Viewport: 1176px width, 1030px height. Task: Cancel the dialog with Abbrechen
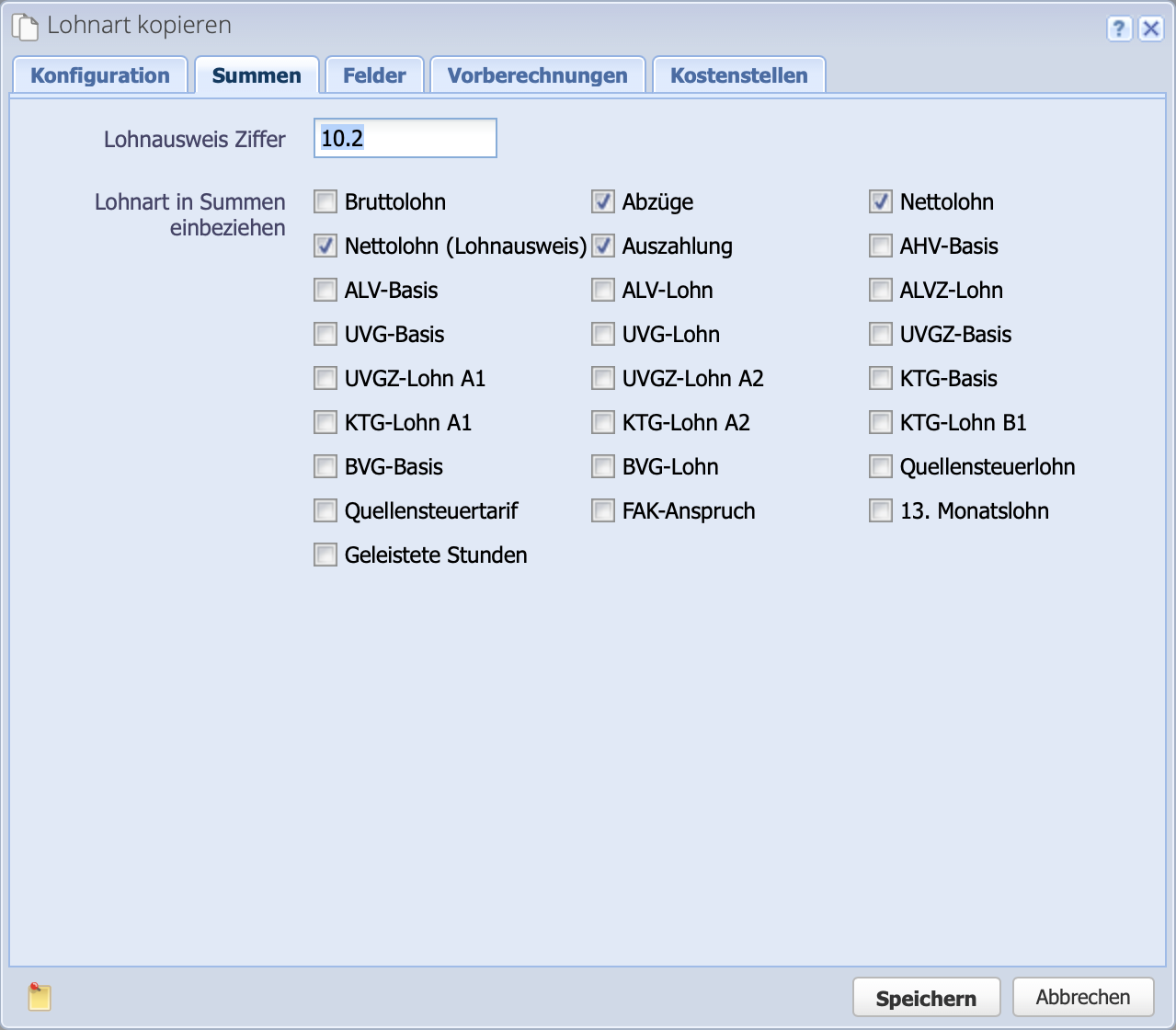1082,997
